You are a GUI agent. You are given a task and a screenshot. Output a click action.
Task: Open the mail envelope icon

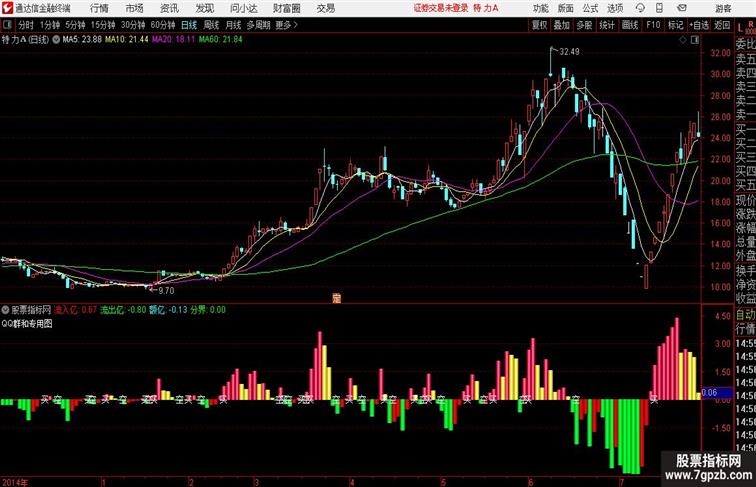682,8
